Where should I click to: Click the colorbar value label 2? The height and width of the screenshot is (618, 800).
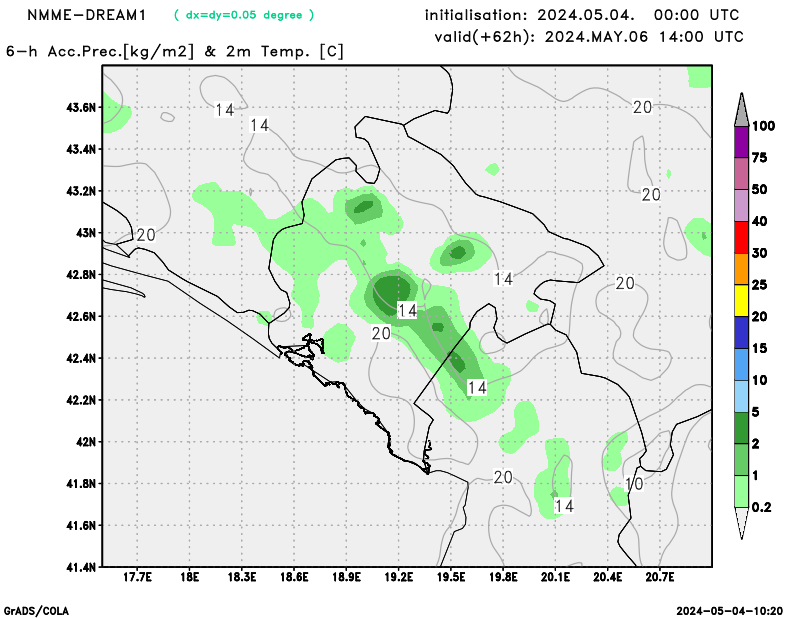756,444
